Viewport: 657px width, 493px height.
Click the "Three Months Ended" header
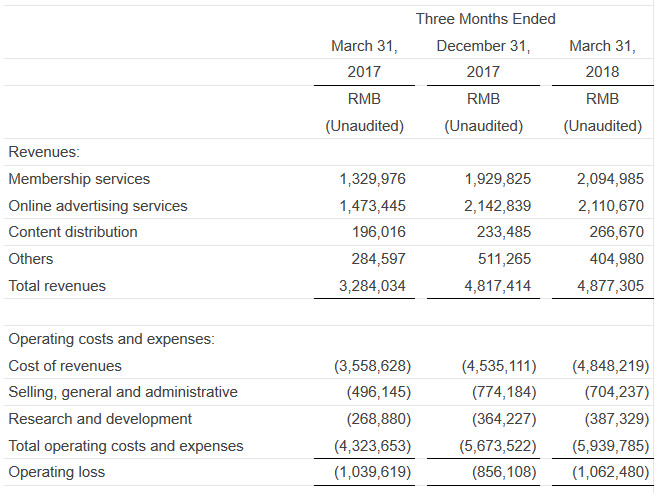[x=485, y=19]
